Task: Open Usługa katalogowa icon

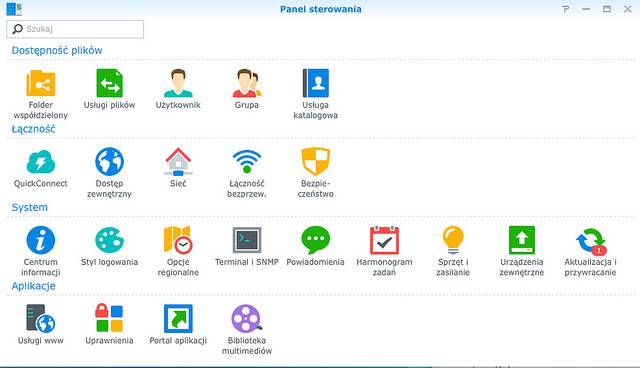Action: pyautogui.click(x=316, y=83)
